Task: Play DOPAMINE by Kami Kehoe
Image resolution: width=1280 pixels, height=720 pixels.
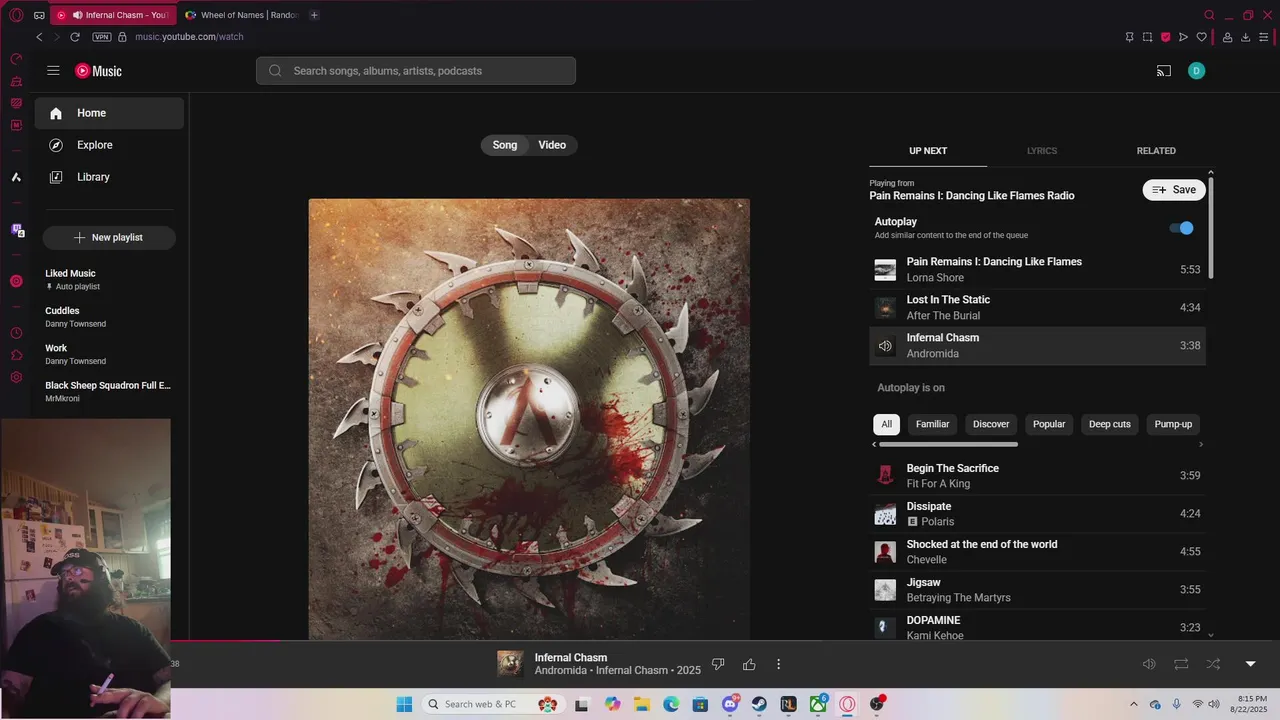Action: pyautogui.click(x=1037, y=627)
